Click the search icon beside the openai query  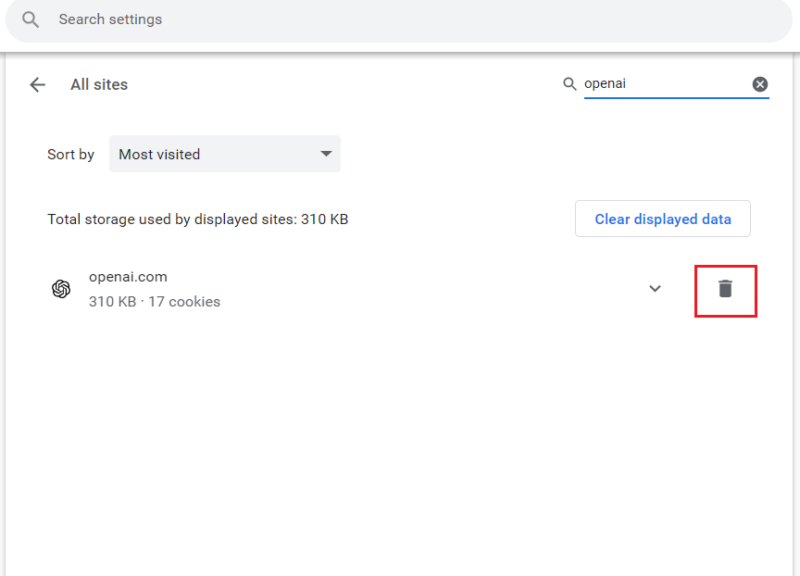[569, 83]
